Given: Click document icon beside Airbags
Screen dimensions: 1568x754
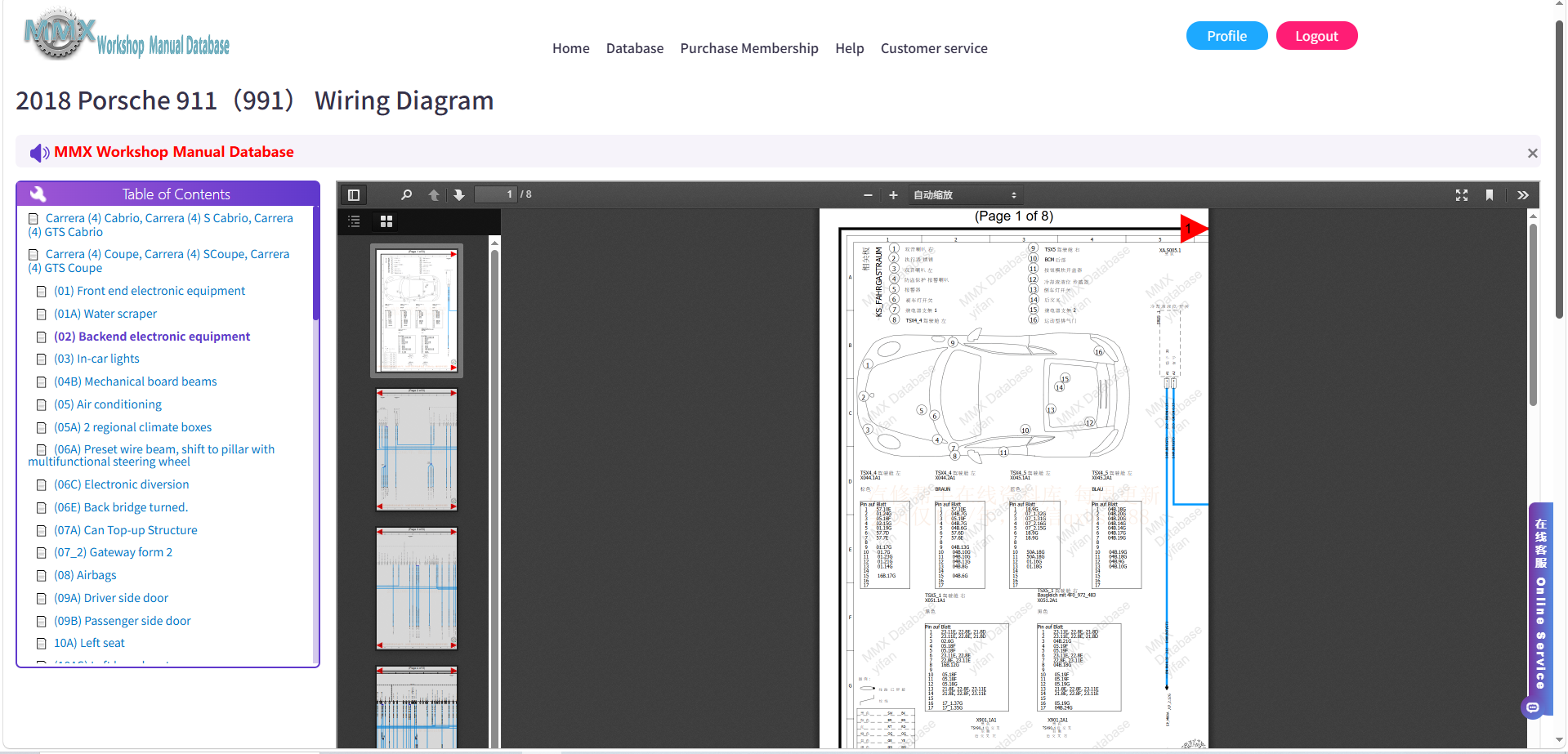Looking at the screenshot, I should 41,576.
